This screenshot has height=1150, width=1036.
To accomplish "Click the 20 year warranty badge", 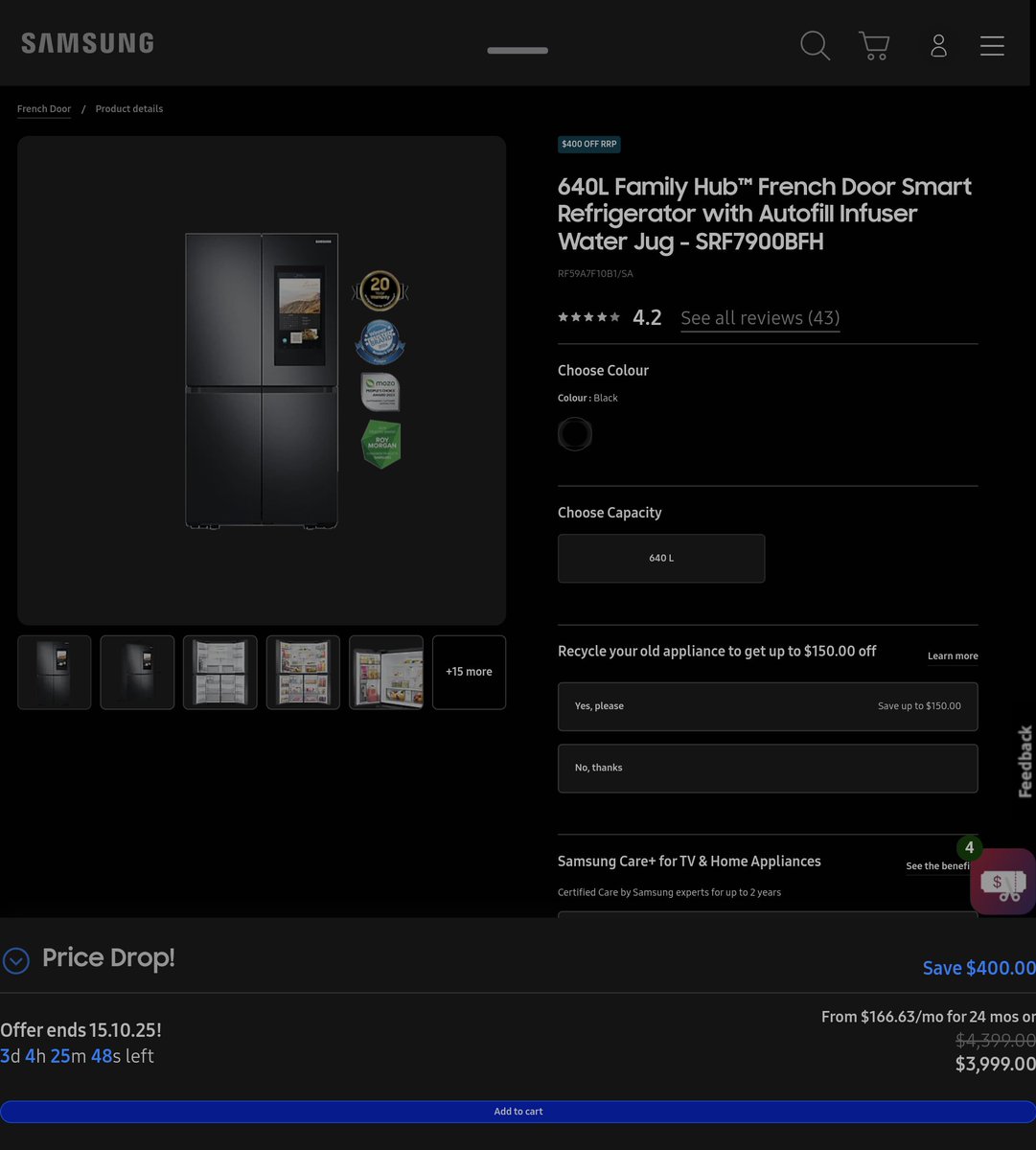I will point(380,290).
